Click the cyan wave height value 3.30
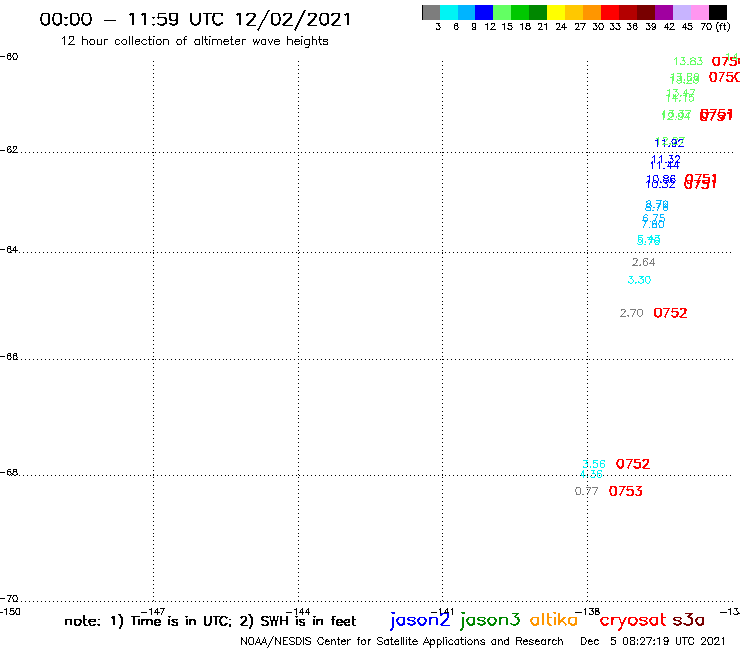 [639, 280]
